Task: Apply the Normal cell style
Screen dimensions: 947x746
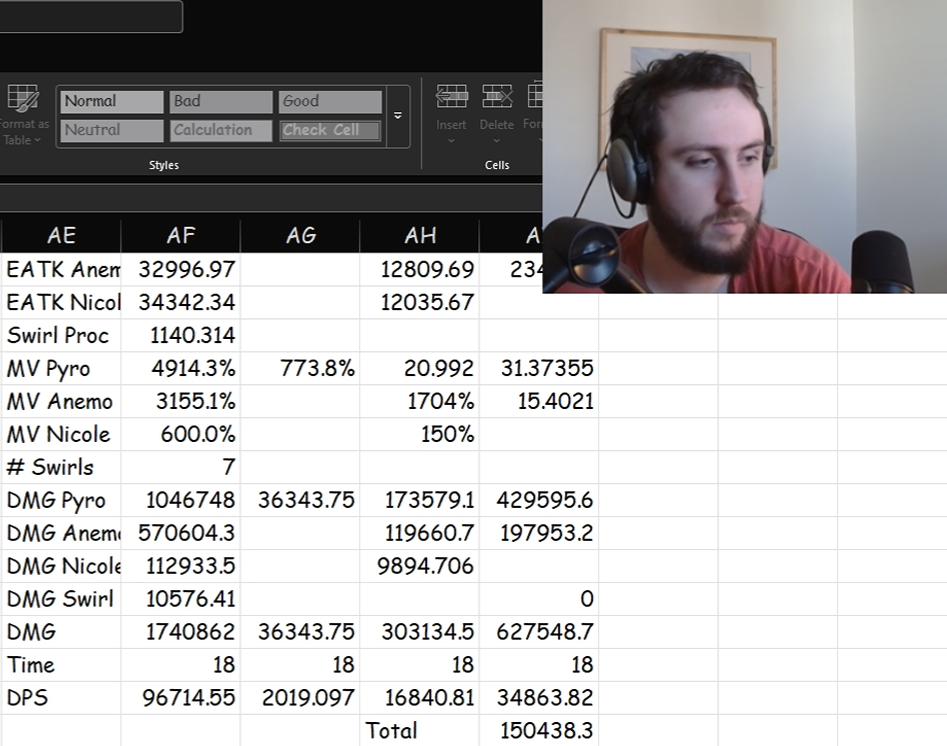Action: click(112, 101)
